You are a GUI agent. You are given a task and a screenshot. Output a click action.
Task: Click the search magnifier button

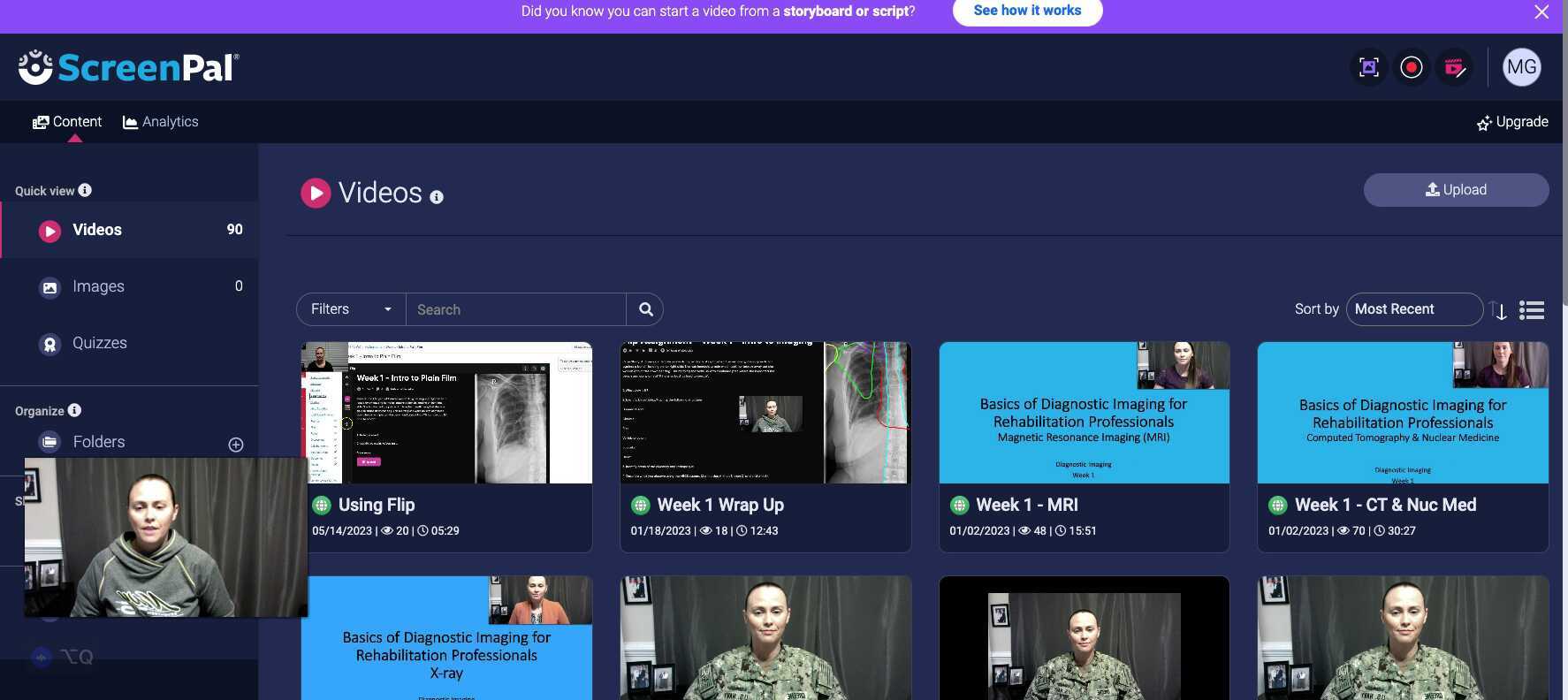[x=645, y=309]
